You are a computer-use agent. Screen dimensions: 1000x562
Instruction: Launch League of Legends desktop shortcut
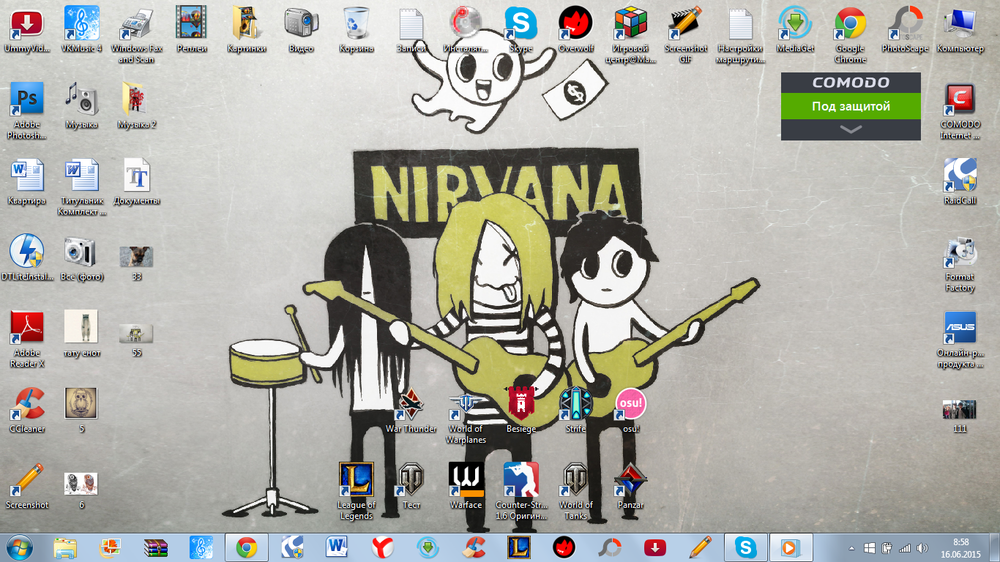point(356,491)
